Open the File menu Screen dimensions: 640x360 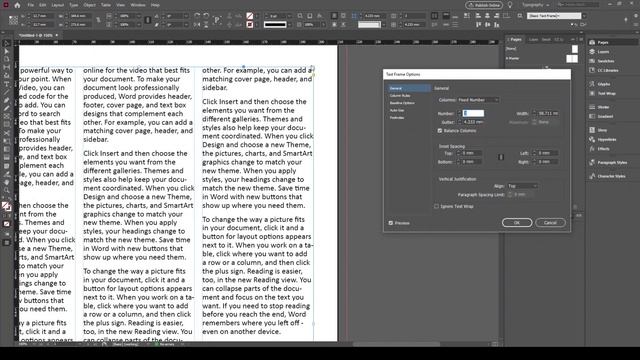pyautogui.click(x=31, y=5)
